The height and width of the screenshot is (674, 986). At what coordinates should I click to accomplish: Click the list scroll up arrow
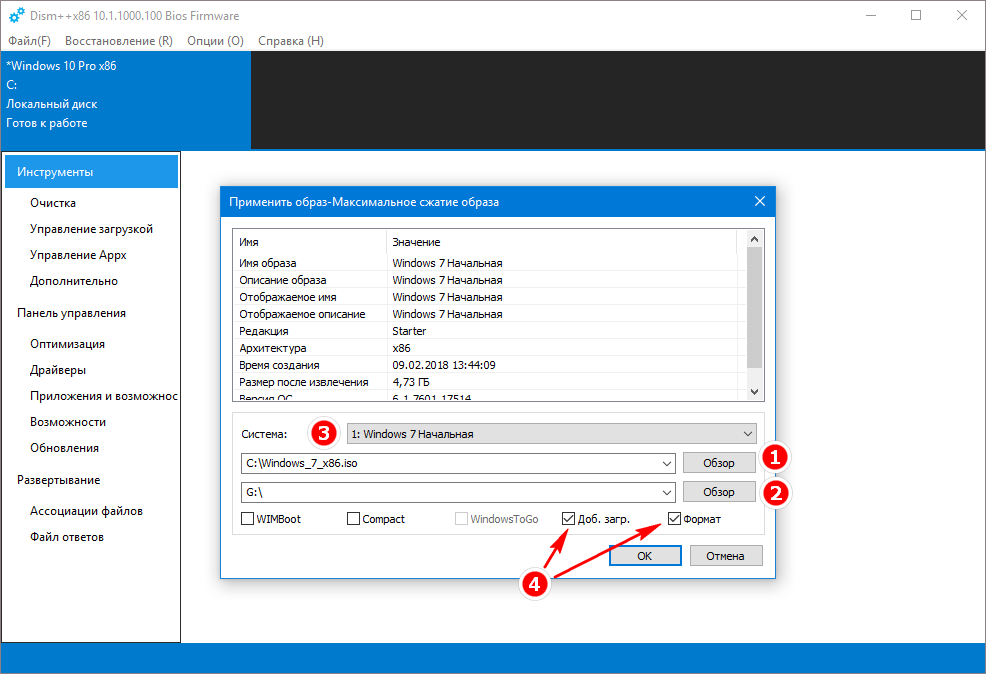coord(755,239)
